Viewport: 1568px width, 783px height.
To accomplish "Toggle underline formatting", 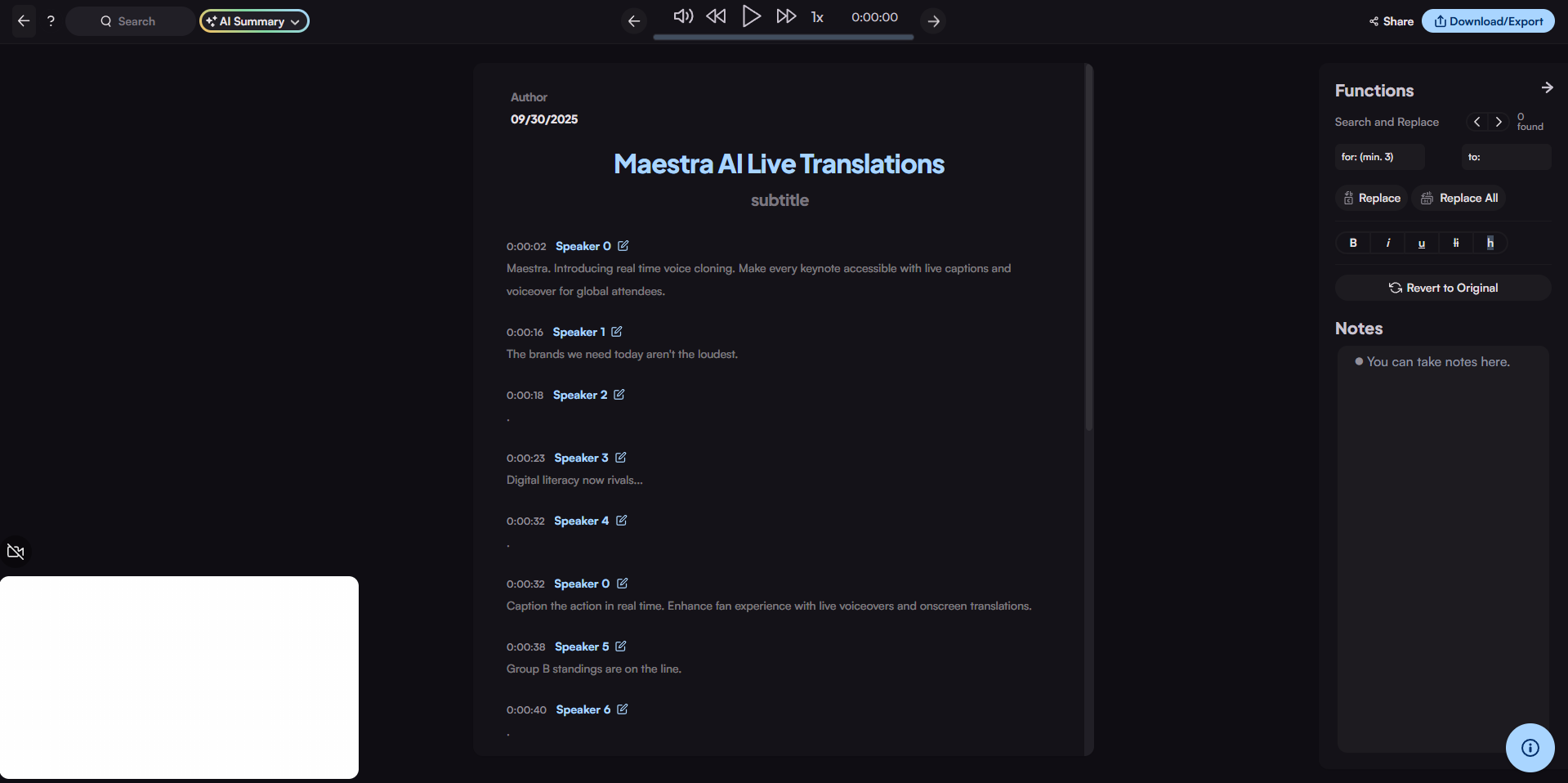I will pyautogui.click(x=1422, y=243).
